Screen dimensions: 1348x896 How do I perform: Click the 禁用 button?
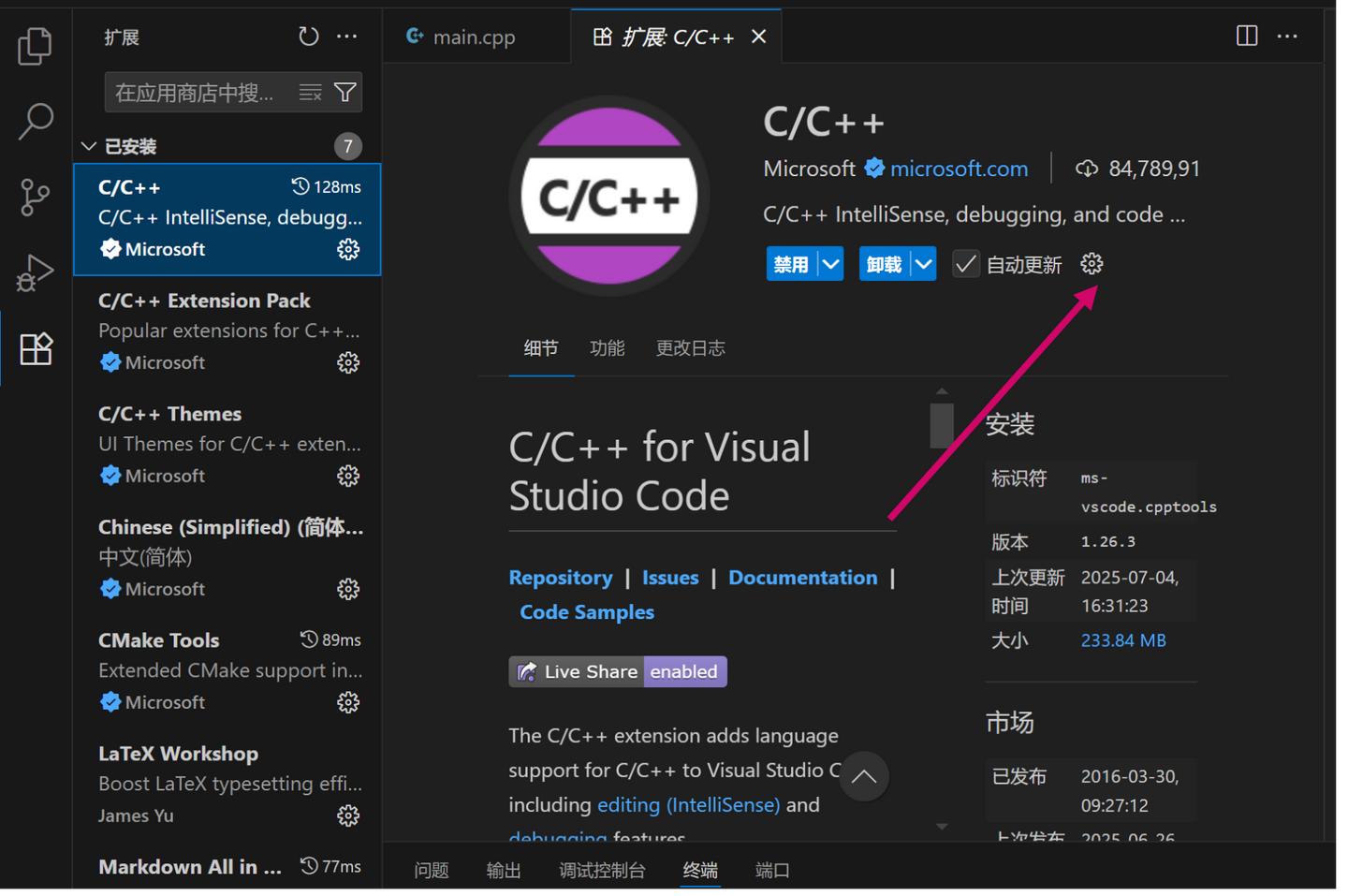pos(792,264)
